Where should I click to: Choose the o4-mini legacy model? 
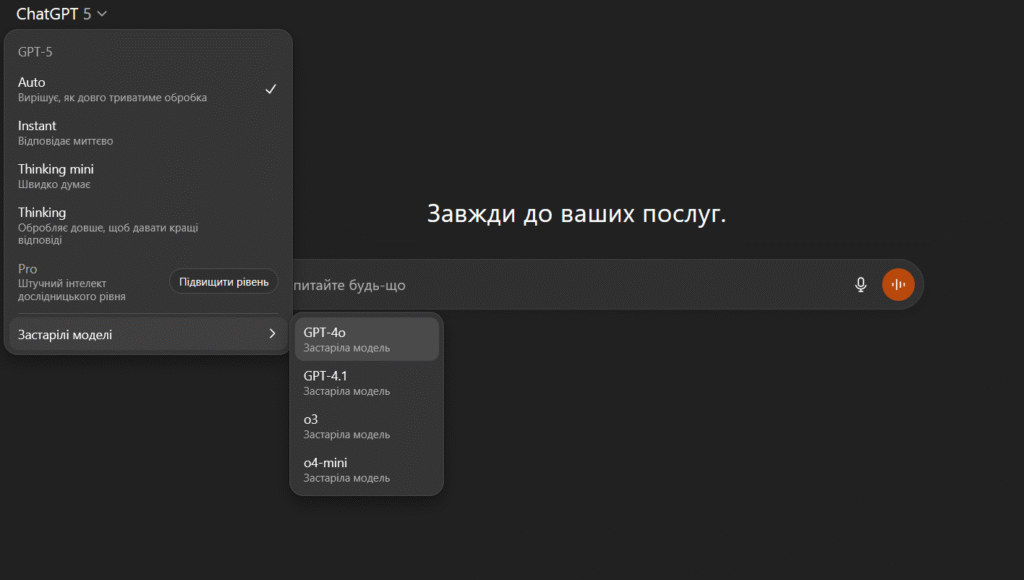tap(366, 470)
